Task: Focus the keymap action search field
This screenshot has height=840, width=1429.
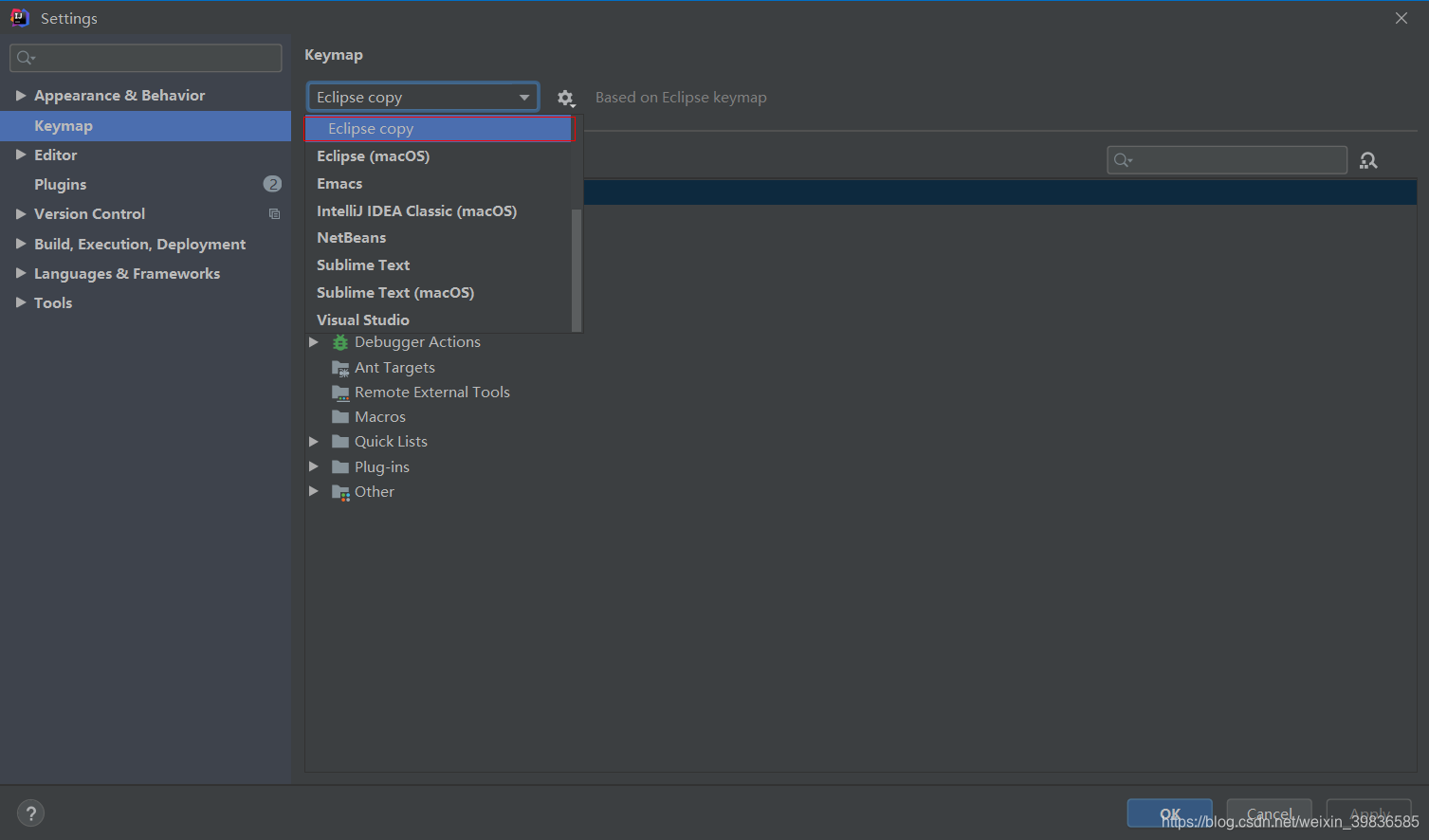Action: tap(1227, 160)
